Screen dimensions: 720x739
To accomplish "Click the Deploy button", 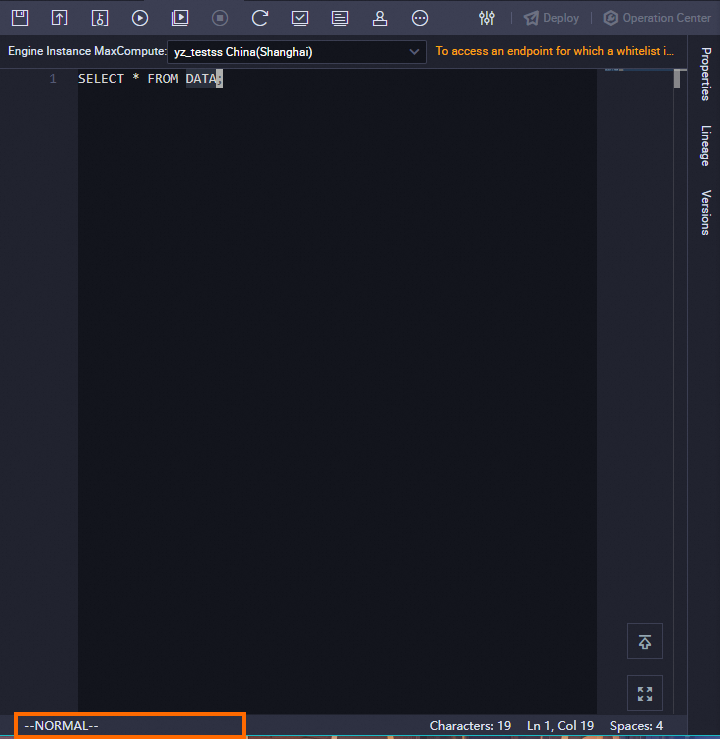I will (551, 18).
